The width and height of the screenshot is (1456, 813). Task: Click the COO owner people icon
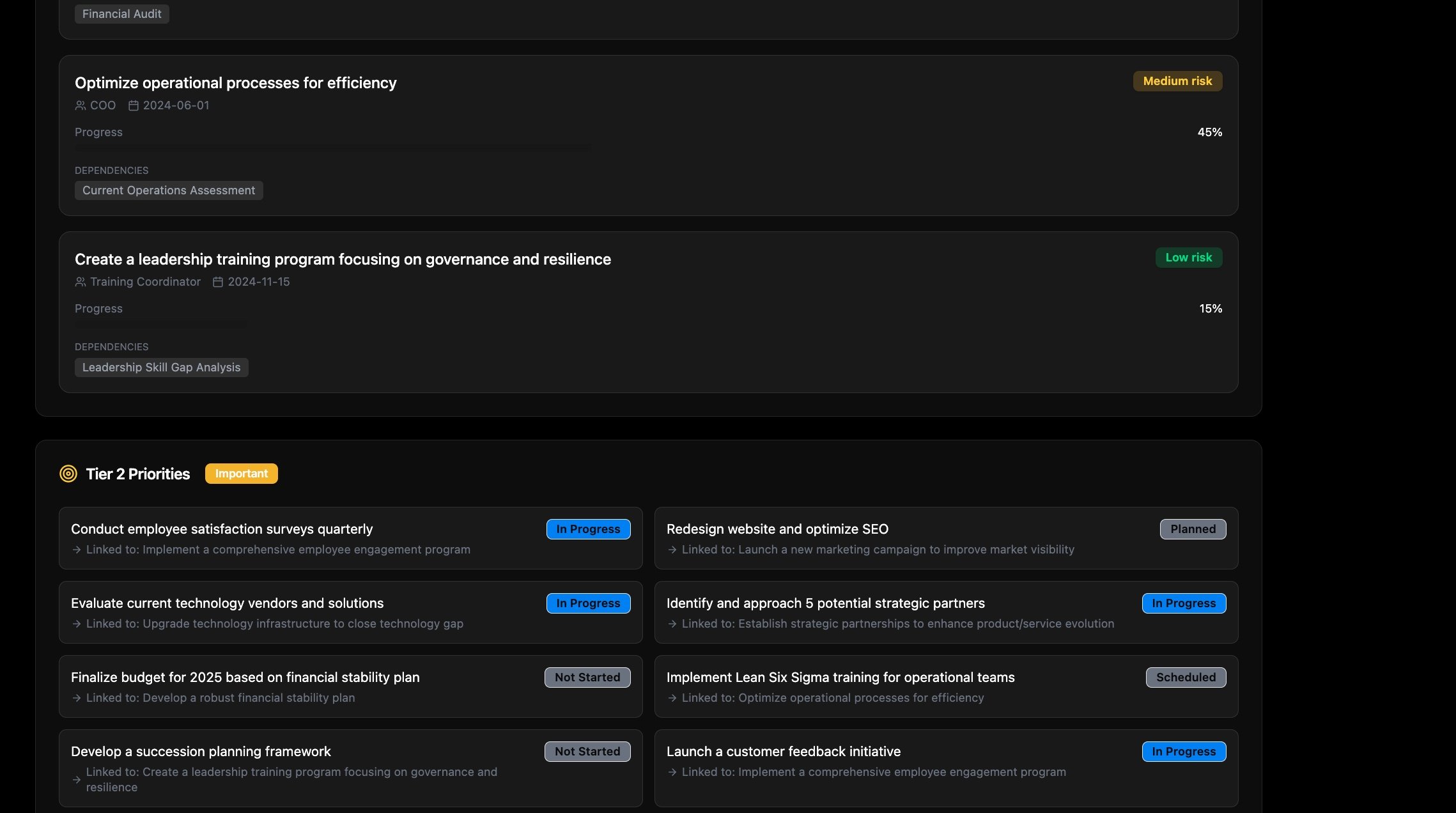[81, 105]
